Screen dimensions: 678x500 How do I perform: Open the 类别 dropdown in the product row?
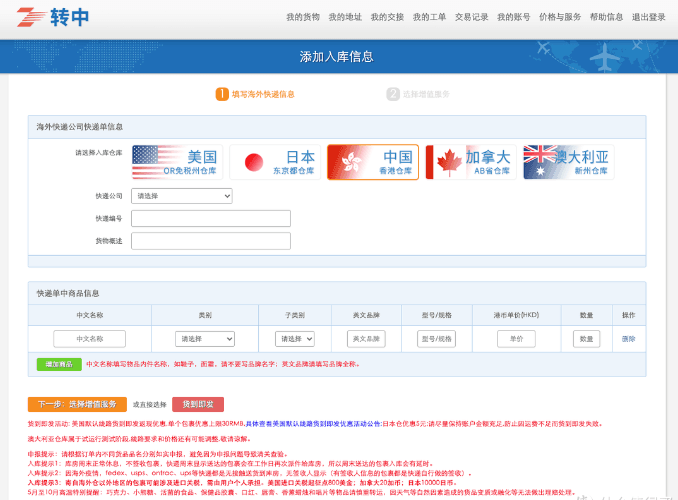click(205, 339)
